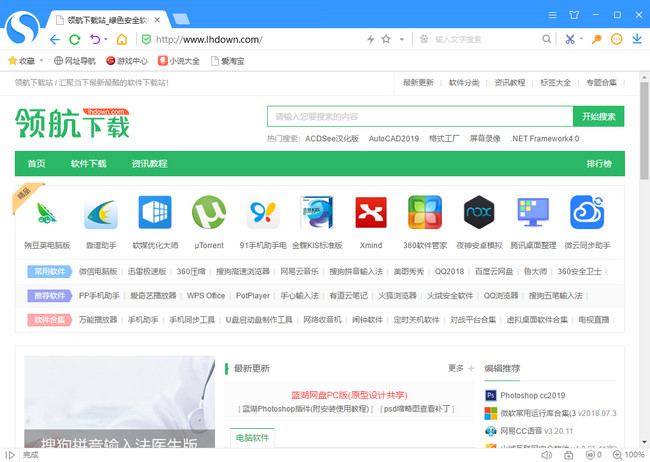The height and width of the screenshot is (462, 650).
Task: Open the browser main menu icon
Action: point(552,15)
